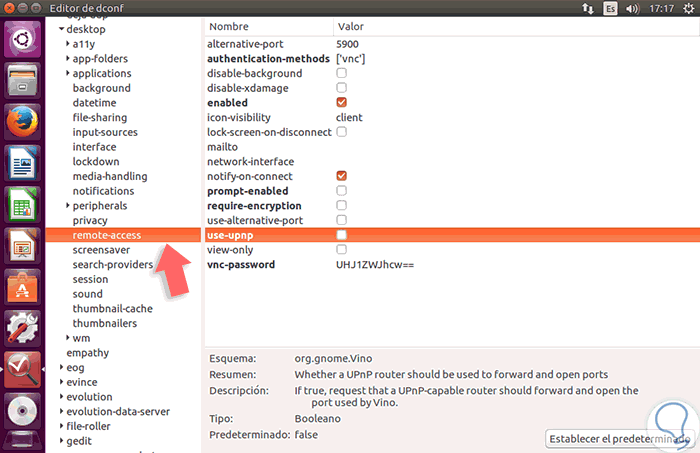Open System Settings gear icon
The width and height of the screenshot is (700, 453).
coord(22,327)
